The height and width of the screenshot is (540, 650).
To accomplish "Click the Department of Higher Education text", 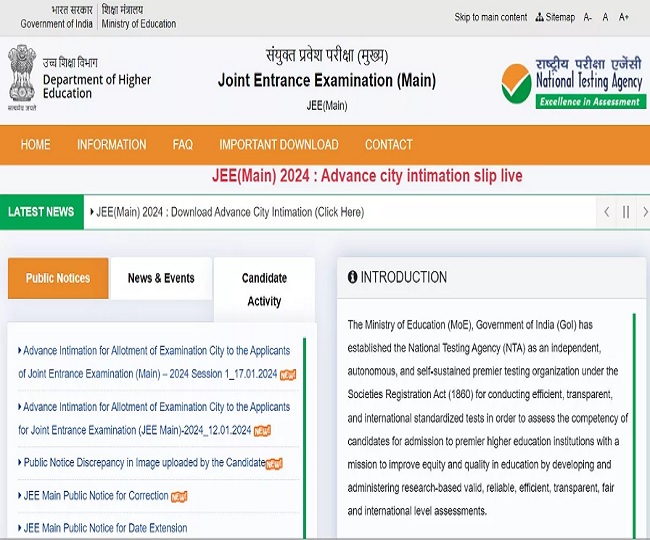I will click(x=97, y=86).
